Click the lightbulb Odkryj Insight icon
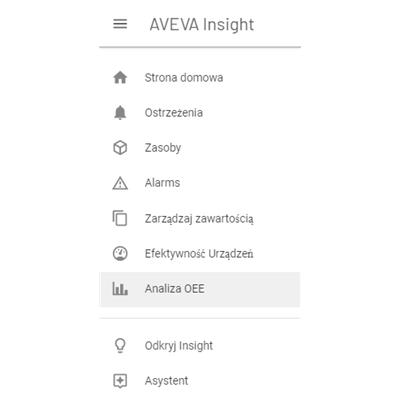 (x=120, y=345)
